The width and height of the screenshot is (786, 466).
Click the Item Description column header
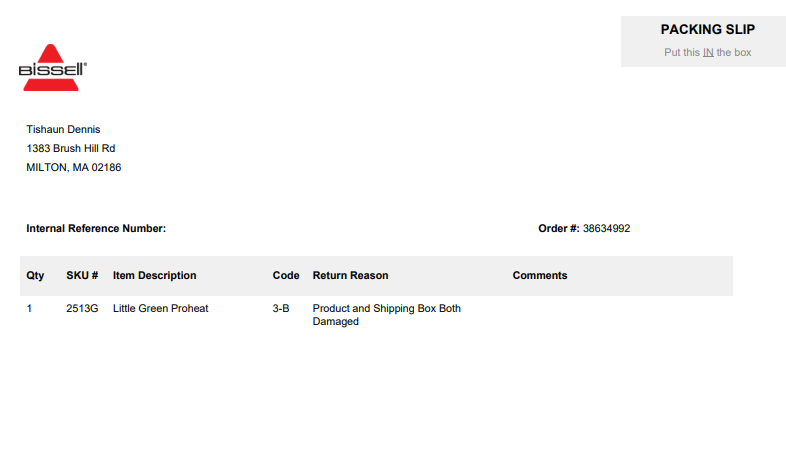tap(154, 276)
